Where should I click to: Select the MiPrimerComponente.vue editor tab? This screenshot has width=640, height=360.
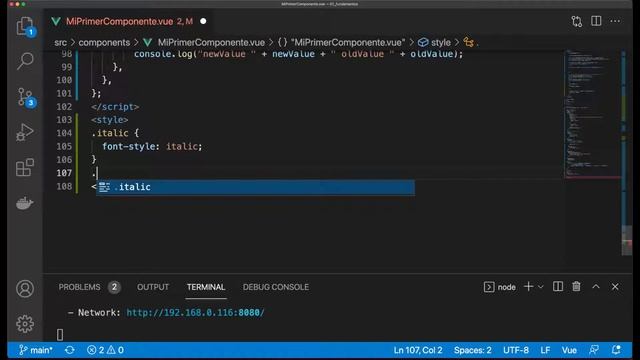click(129, 21)
